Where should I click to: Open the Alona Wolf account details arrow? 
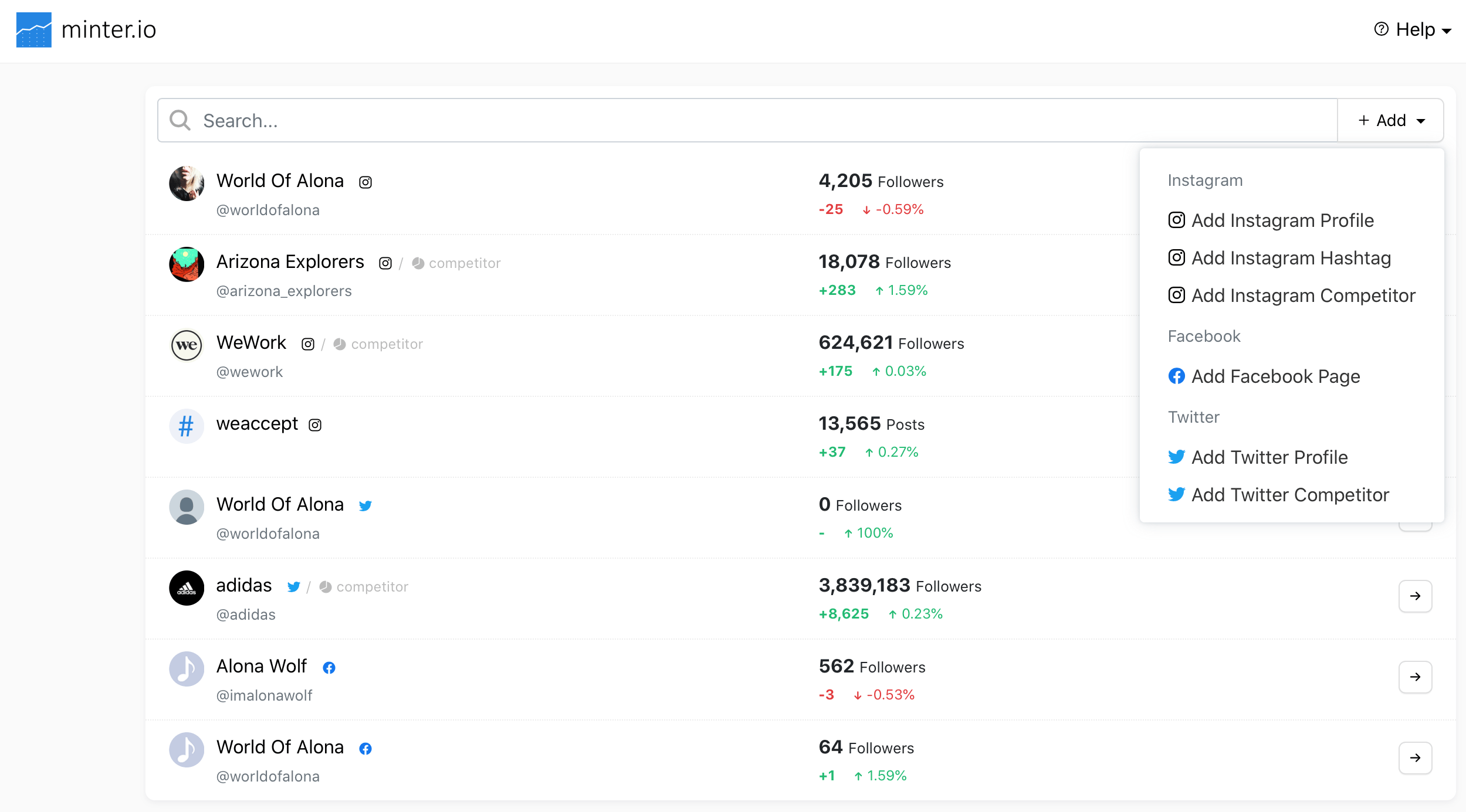[1415, 677]
